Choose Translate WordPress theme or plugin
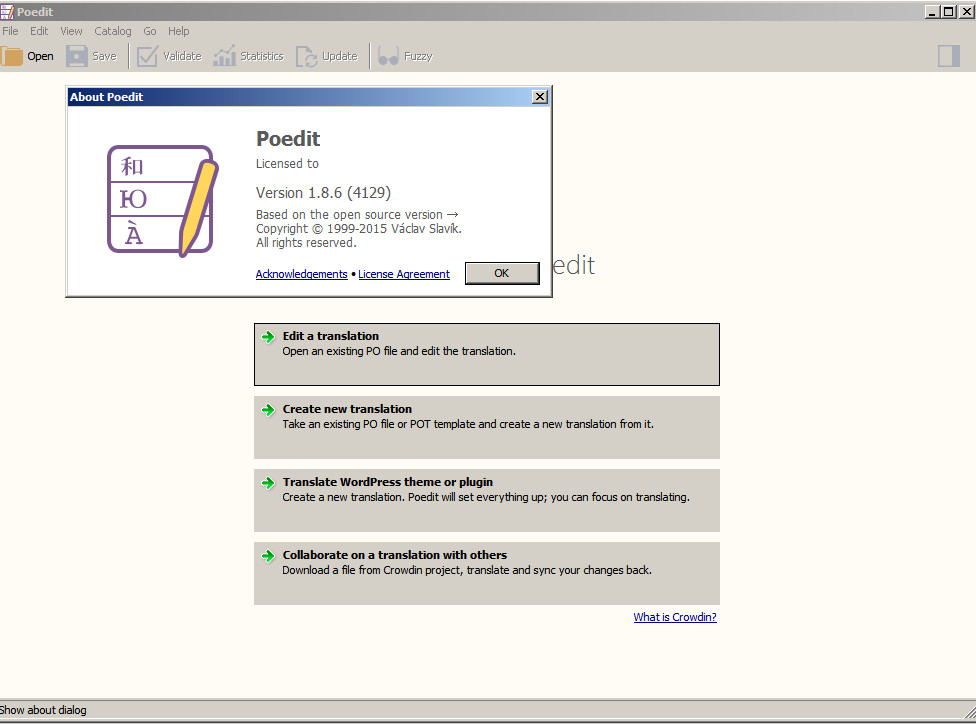The image size is (976, 724). click(388, 482)
